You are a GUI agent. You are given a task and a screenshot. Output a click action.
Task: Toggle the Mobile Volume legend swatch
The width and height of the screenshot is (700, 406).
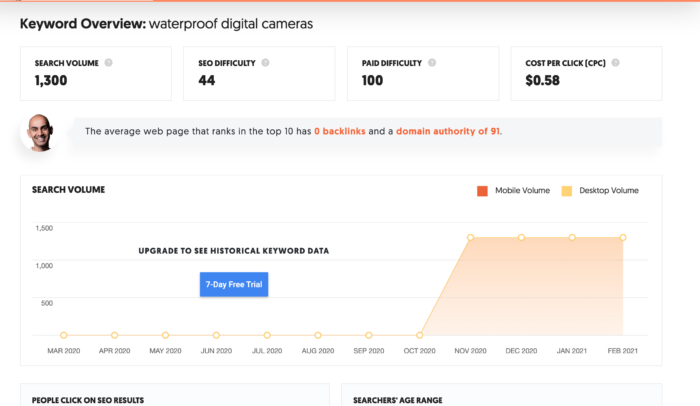pyautogui.click(x=482, y=191)
